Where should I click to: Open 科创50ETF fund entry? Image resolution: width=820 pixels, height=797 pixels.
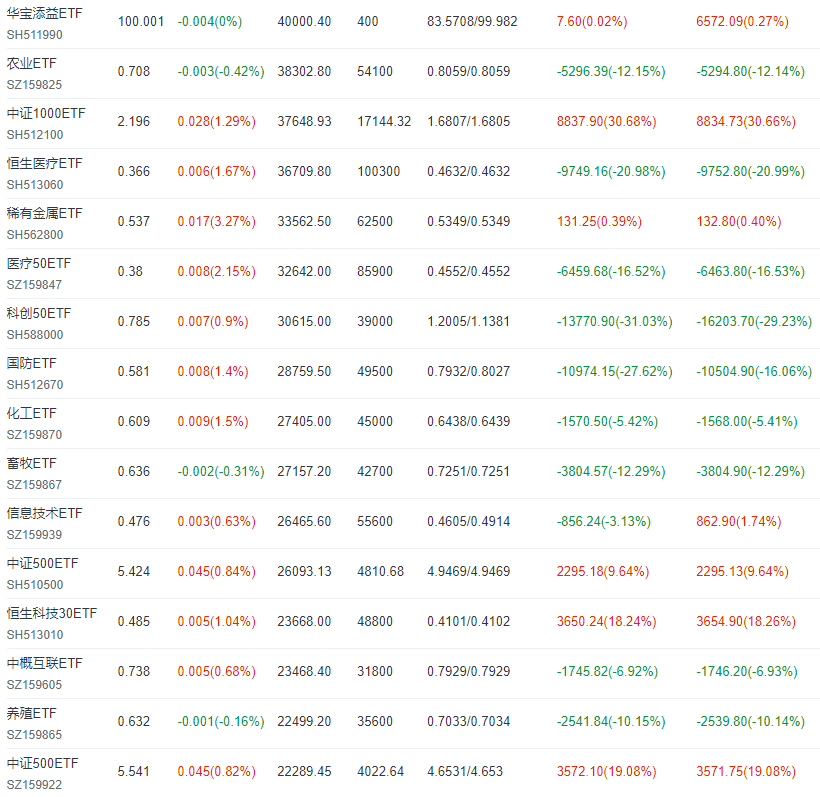tap(39, 313)
